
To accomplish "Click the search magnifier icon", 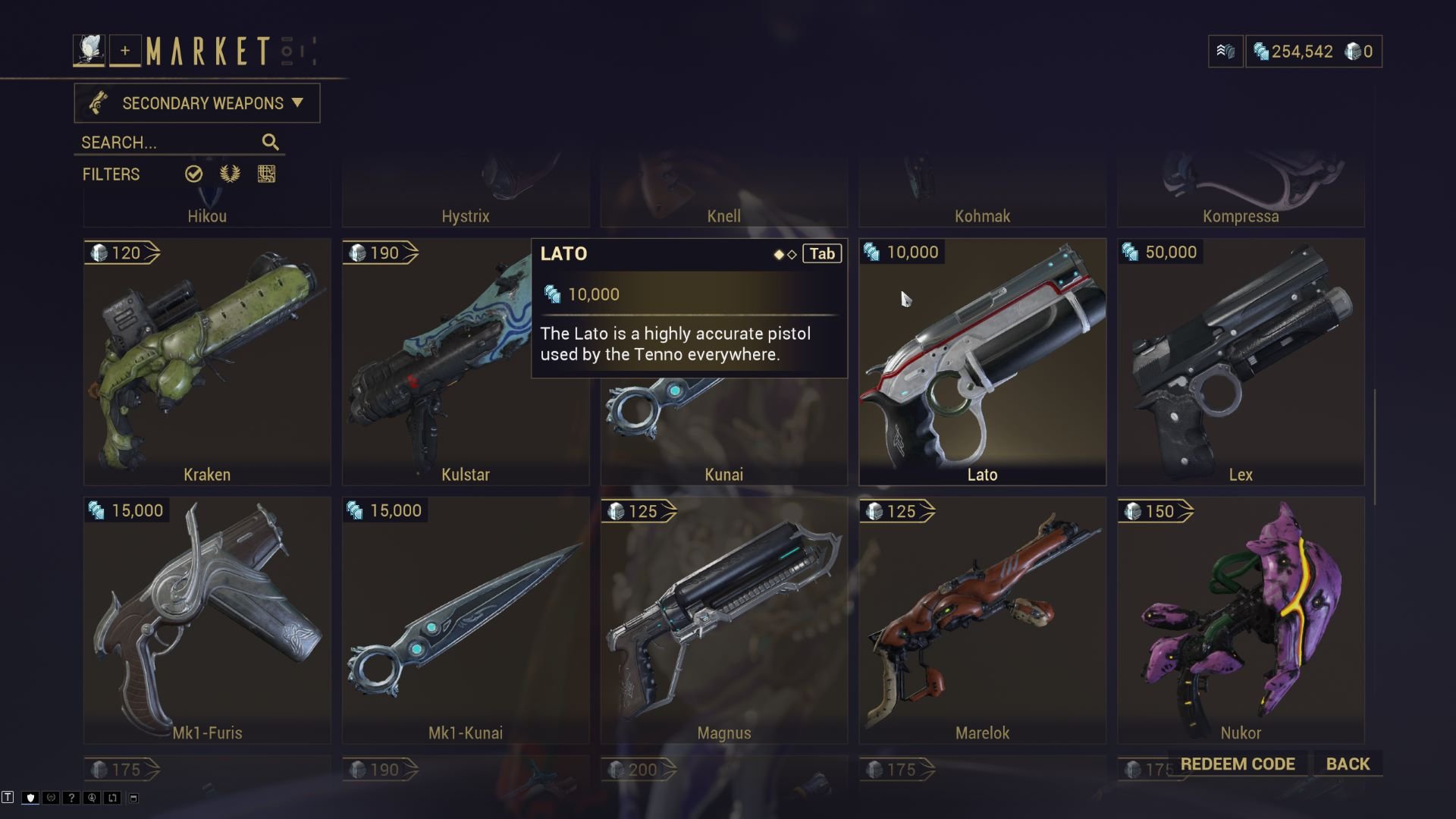I will click(x=271, y=142).
